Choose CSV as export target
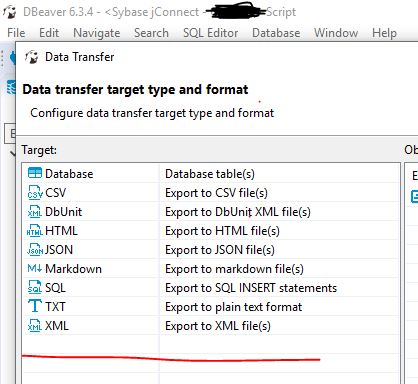 click(56, 193)
